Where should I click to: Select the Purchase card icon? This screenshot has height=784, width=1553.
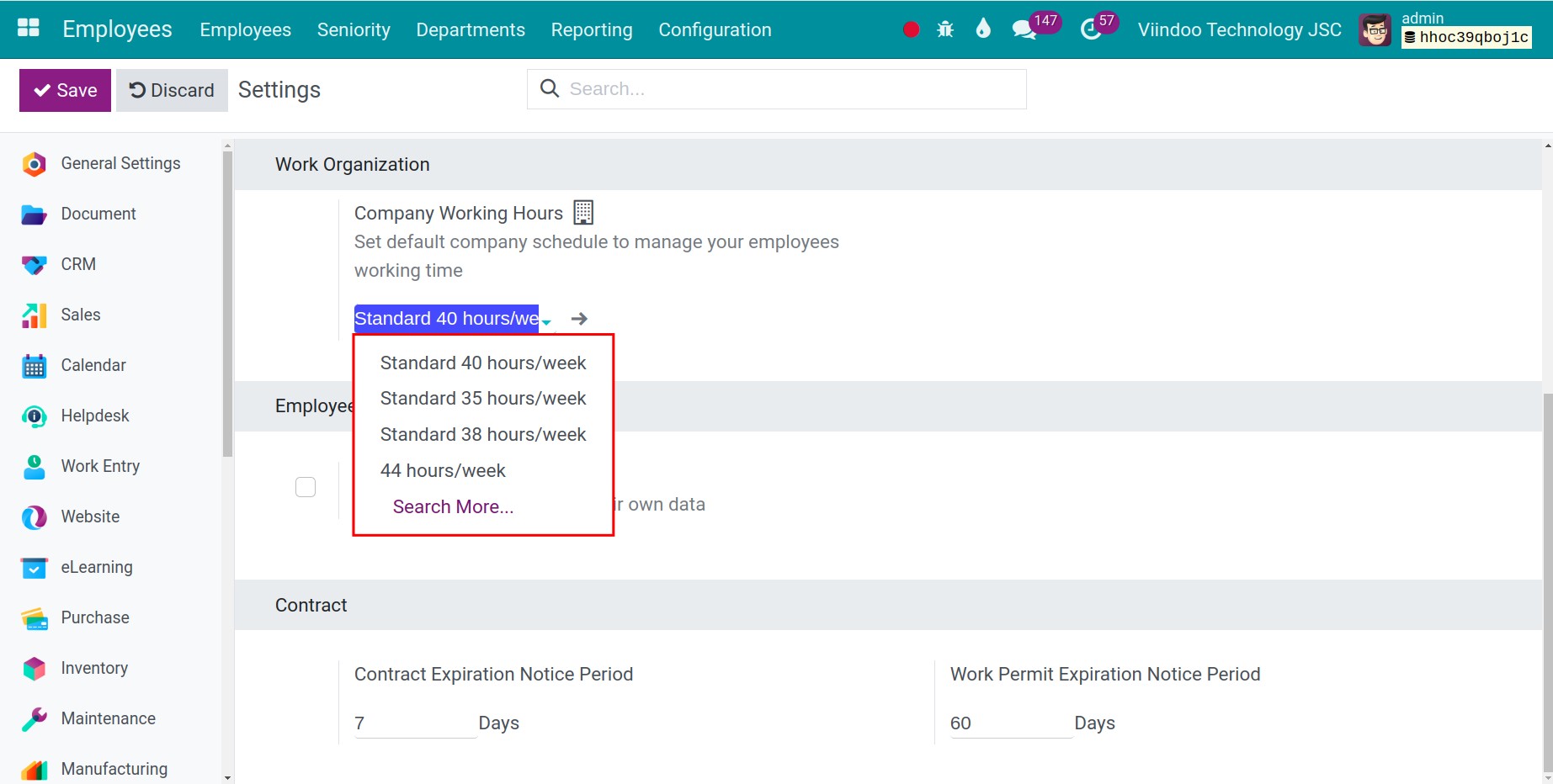tap(34, 618)
